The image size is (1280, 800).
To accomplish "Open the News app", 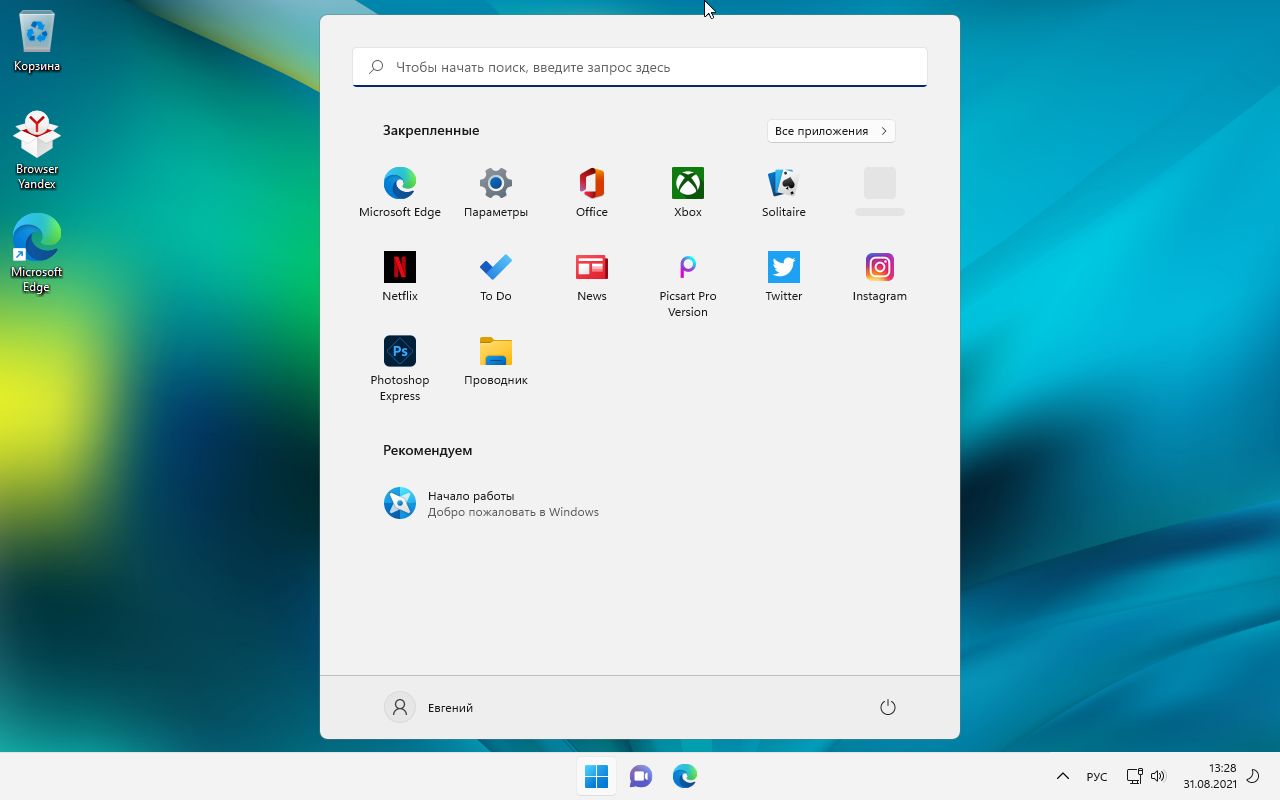I will pos(592,277).
